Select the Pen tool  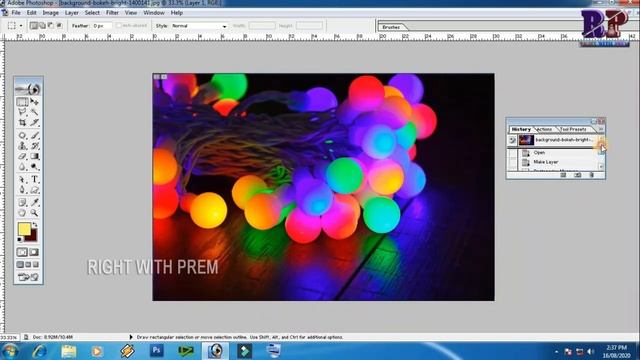tap(22, 190)
